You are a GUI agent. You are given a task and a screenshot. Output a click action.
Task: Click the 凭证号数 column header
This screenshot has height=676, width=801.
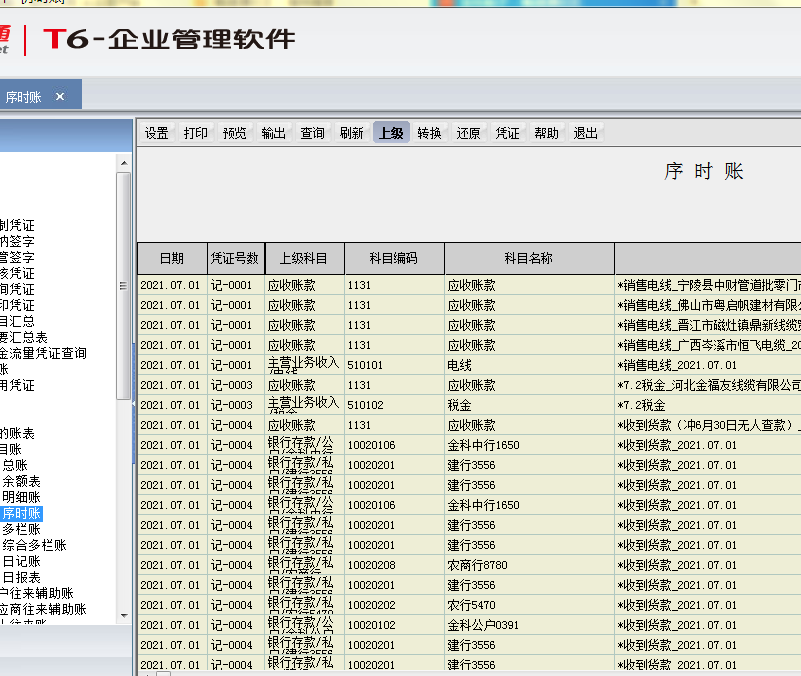[235, 259]
